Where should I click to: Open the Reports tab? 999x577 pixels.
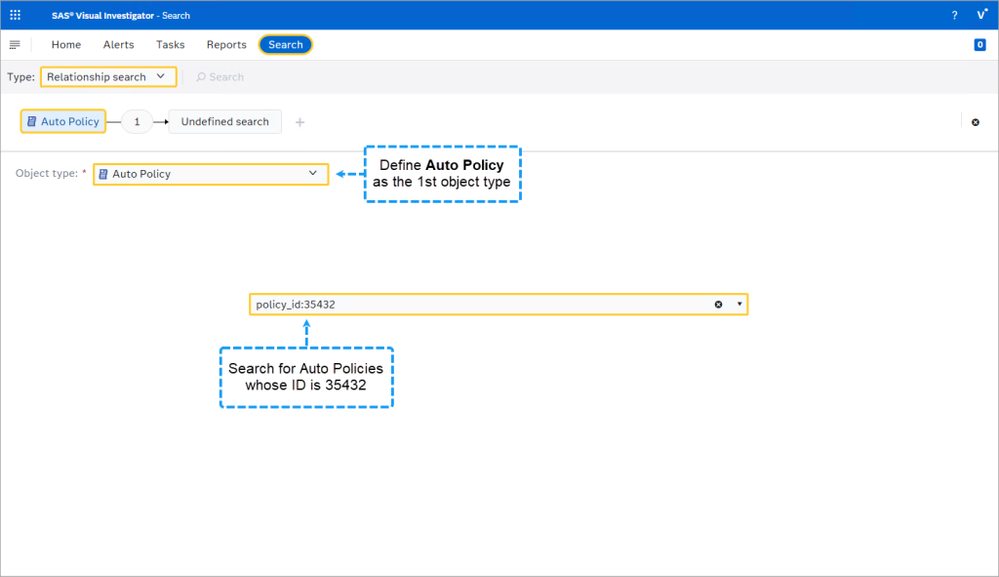click(x=226, y=45)
